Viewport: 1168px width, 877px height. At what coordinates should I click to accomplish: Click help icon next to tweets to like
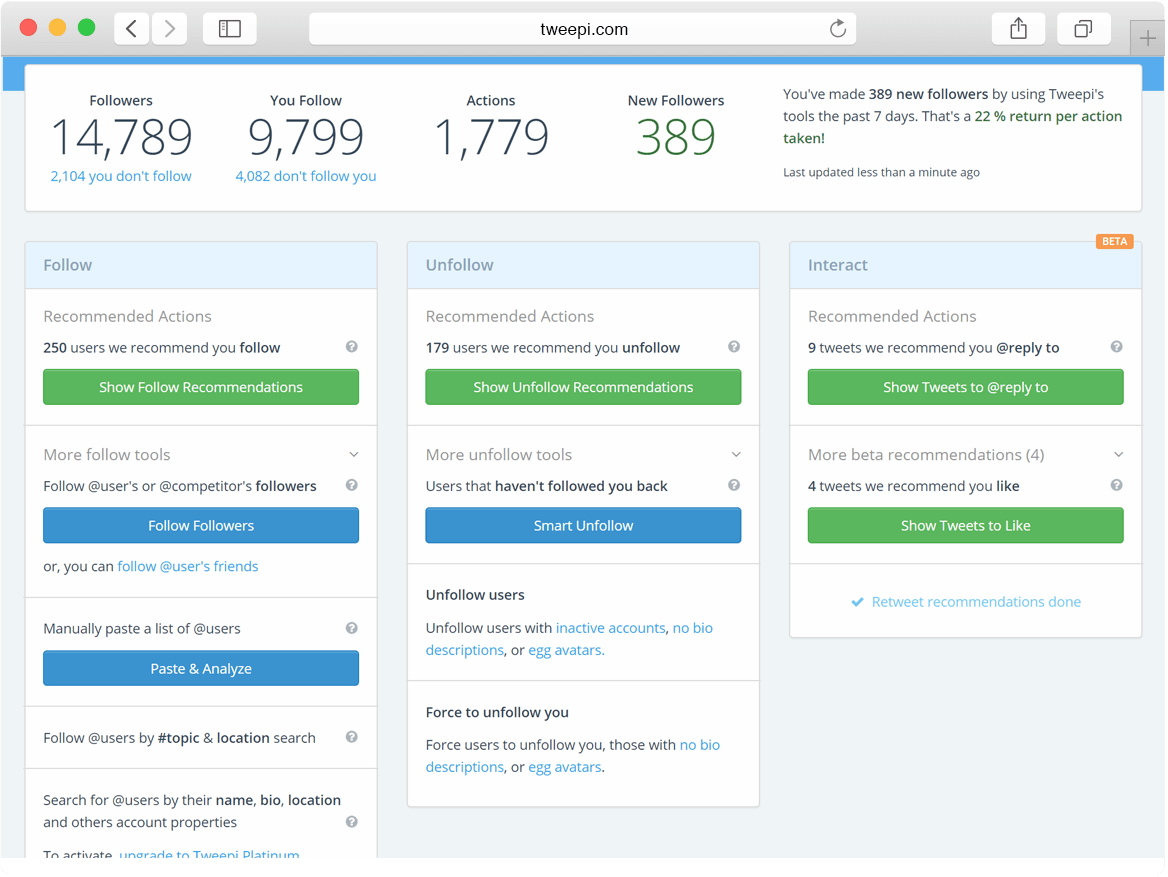pyautogui.click(x=1116, y=485)
